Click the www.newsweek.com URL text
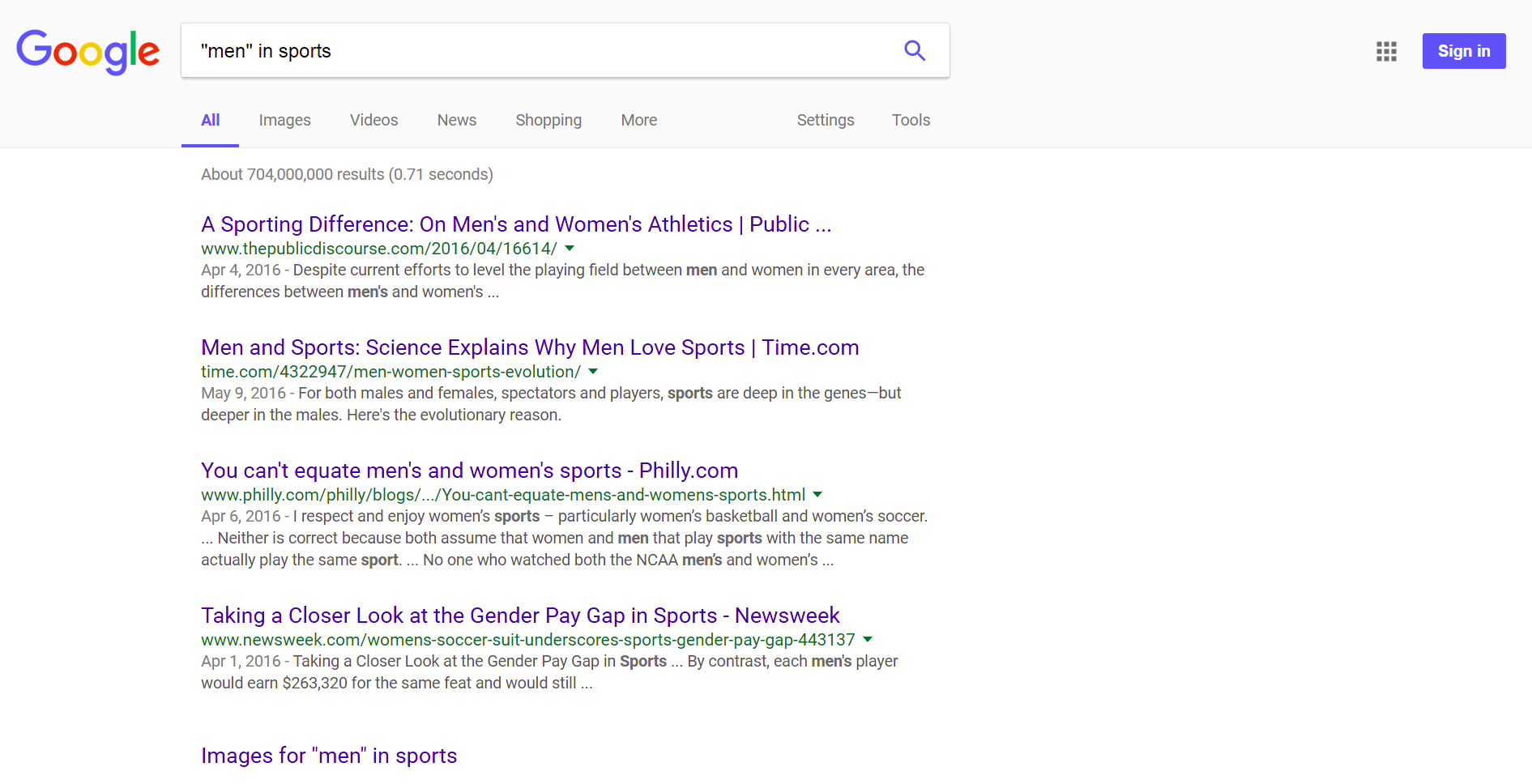This screenshot has width=1532, height=784. pos(528,640)
